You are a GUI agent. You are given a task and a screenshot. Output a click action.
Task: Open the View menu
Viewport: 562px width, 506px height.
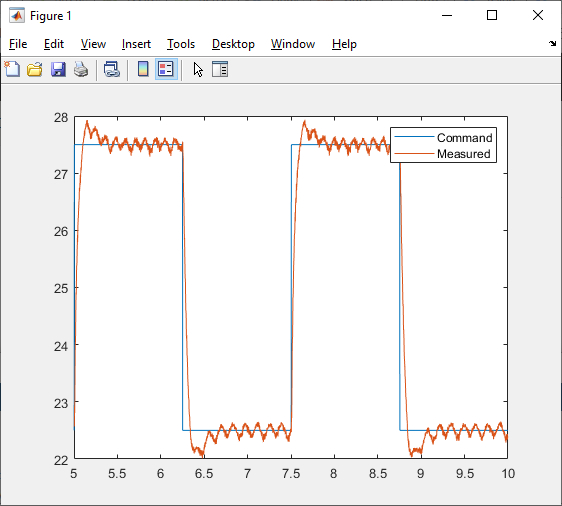click(93, 44)
